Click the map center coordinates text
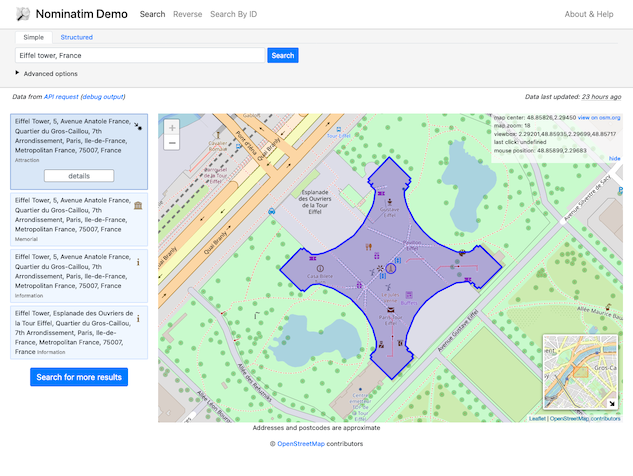Image resolution: width=633 pixels, height=476 pixels. pos(535,117)
